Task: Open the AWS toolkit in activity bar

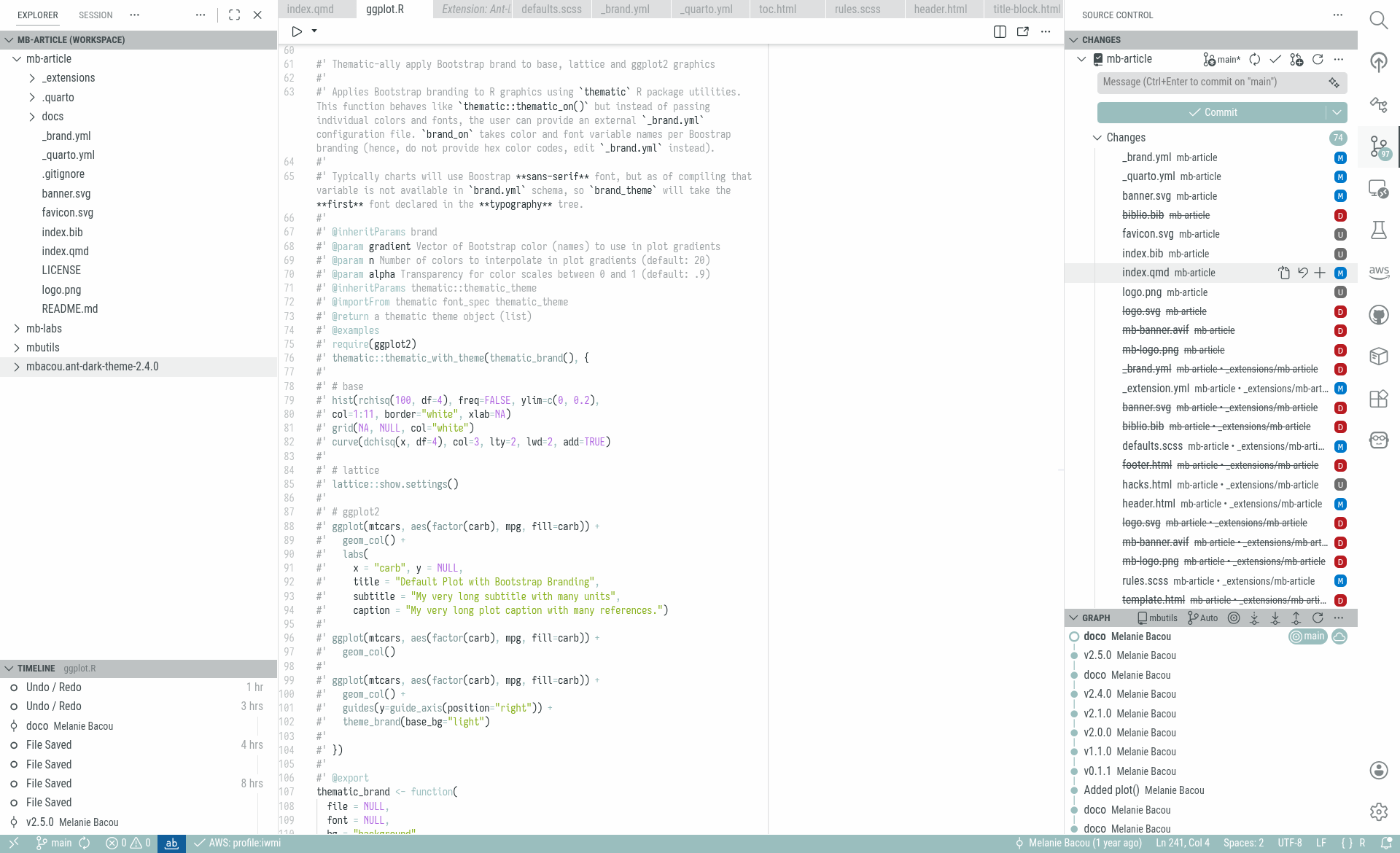Action: coord(1378,272)
